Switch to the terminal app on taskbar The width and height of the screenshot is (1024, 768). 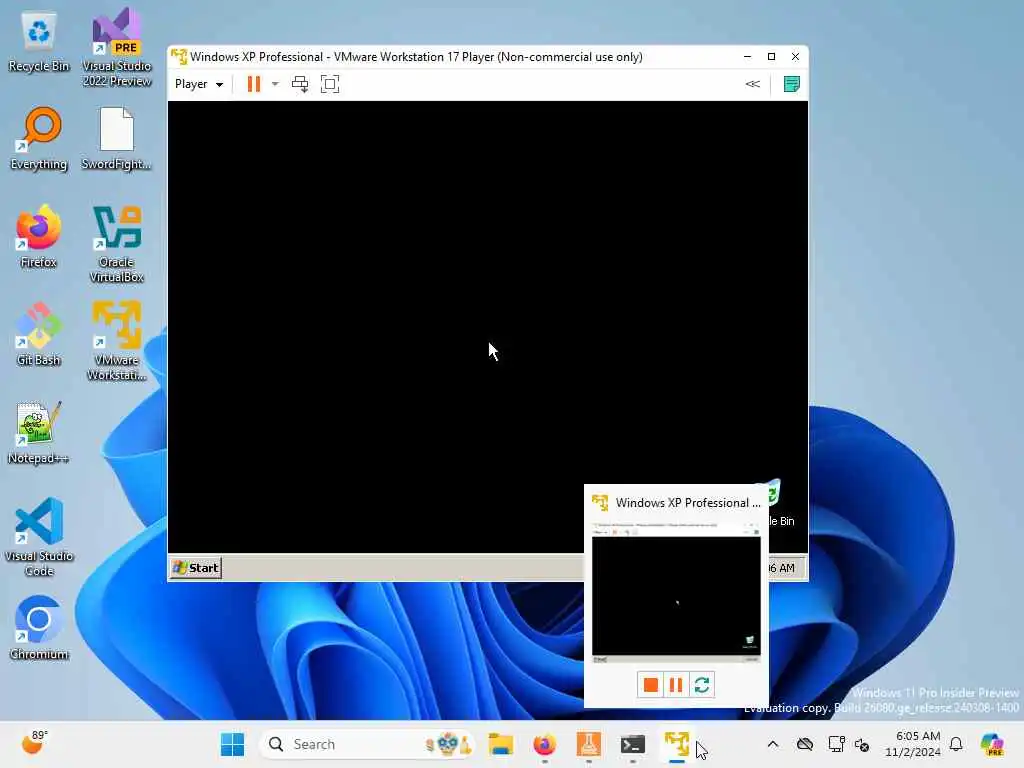[633, 744]
